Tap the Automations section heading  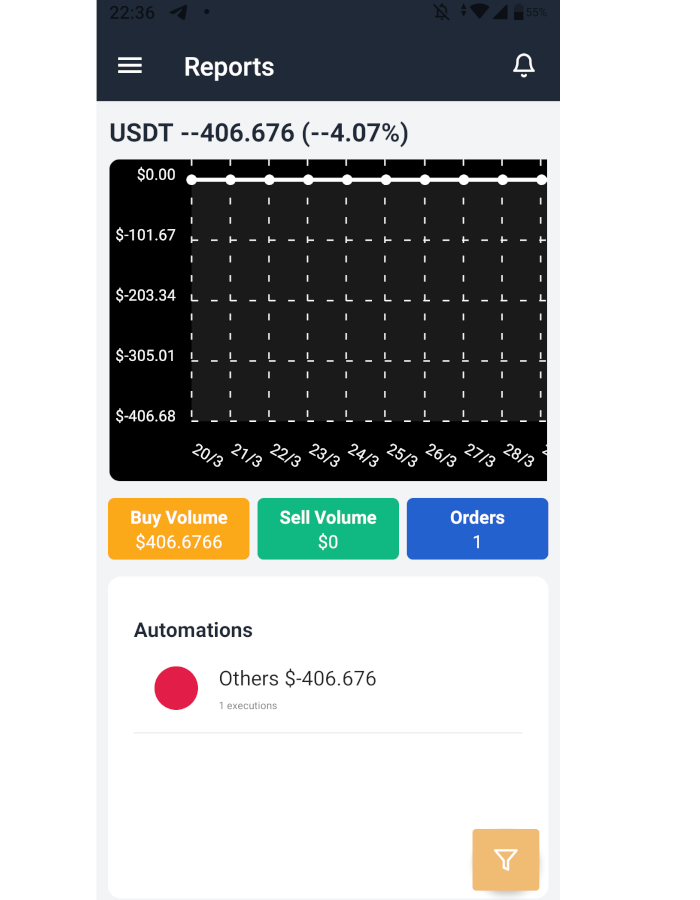(x=193, y=630)
